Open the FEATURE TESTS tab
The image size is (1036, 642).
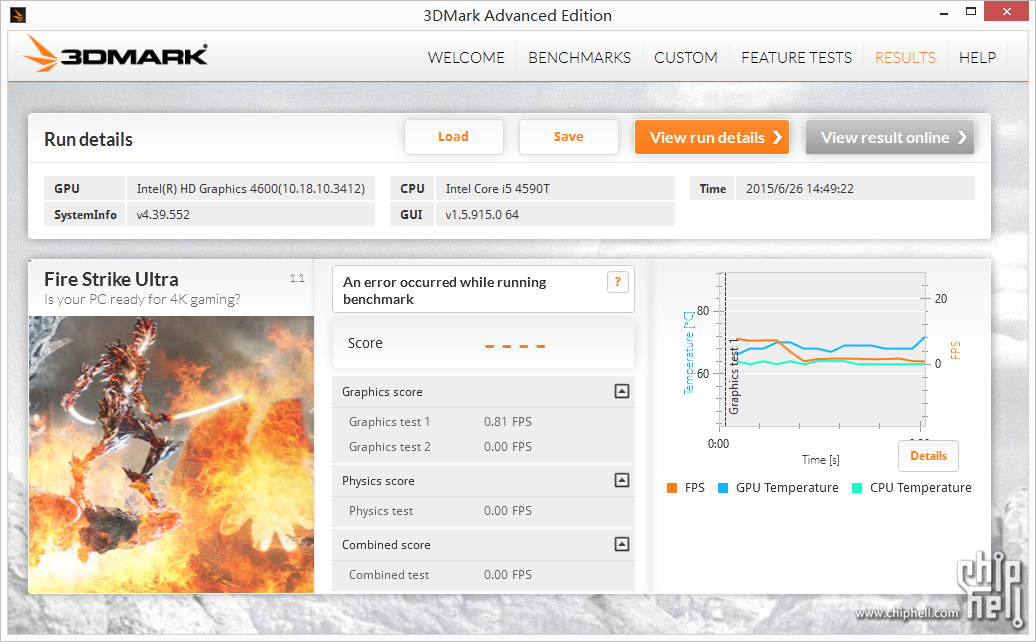[x=796, y=57]
